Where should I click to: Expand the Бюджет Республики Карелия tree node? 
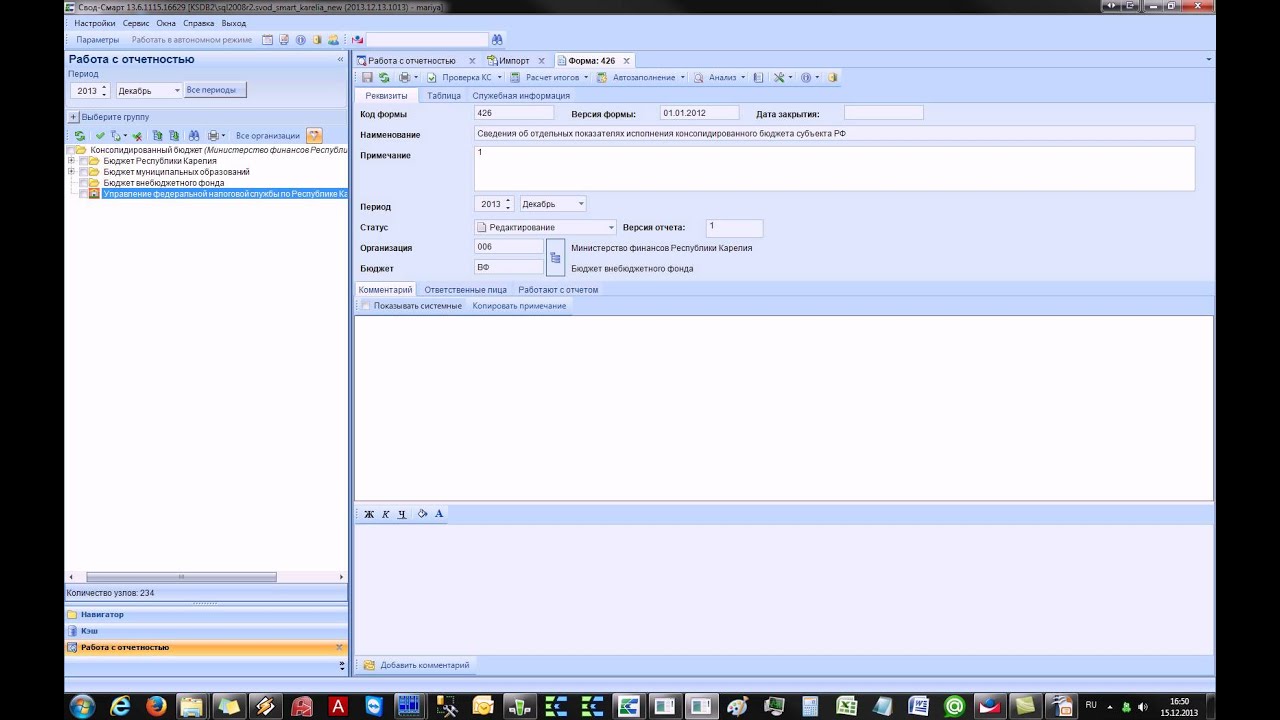tap(71, 161)
